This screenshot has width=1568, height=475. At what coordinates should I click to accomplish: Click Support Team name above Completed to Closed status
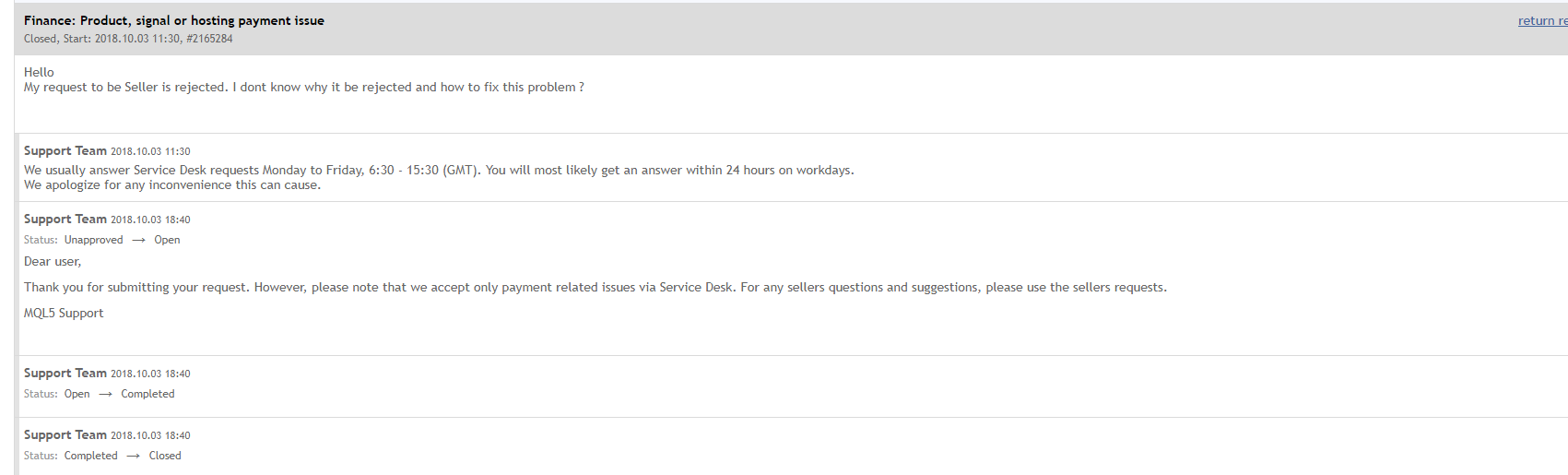pyautogui.click(x=65, y=435)
